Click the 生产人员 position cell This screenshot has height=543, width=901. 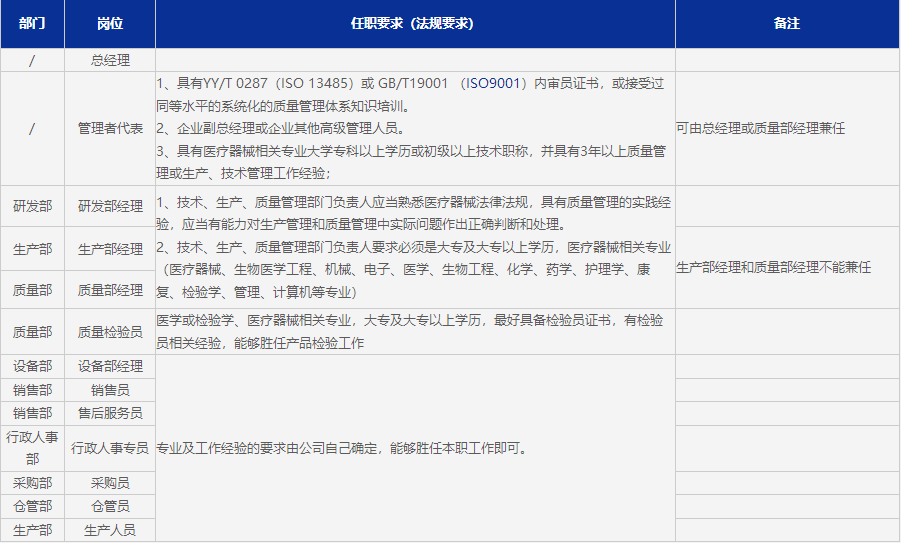tap(110, 530)
